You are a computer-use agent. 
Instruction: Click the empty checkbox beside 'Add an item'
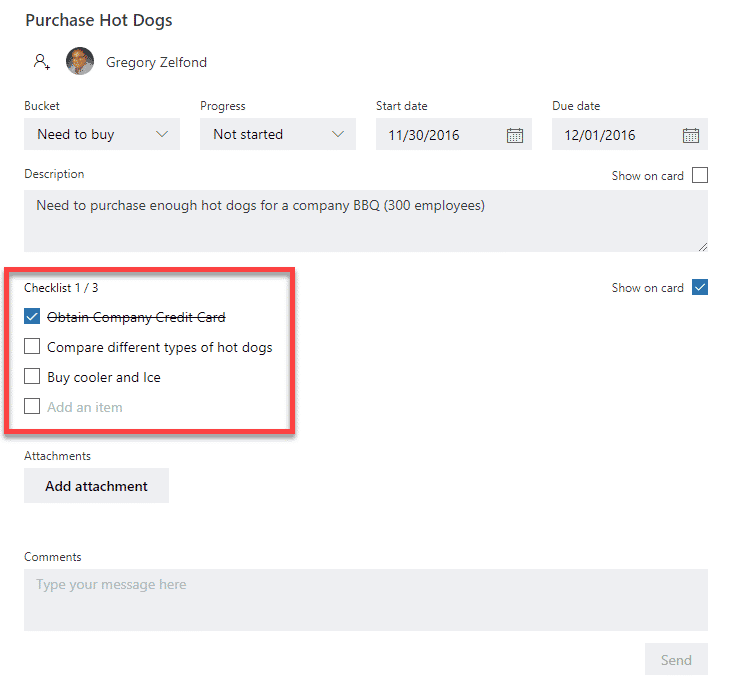32,406
